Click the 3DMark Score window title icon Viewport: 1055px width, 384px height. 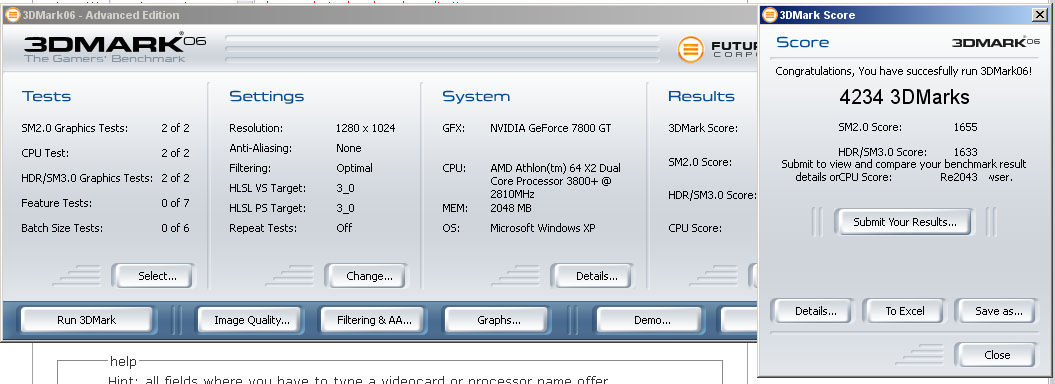769,15
